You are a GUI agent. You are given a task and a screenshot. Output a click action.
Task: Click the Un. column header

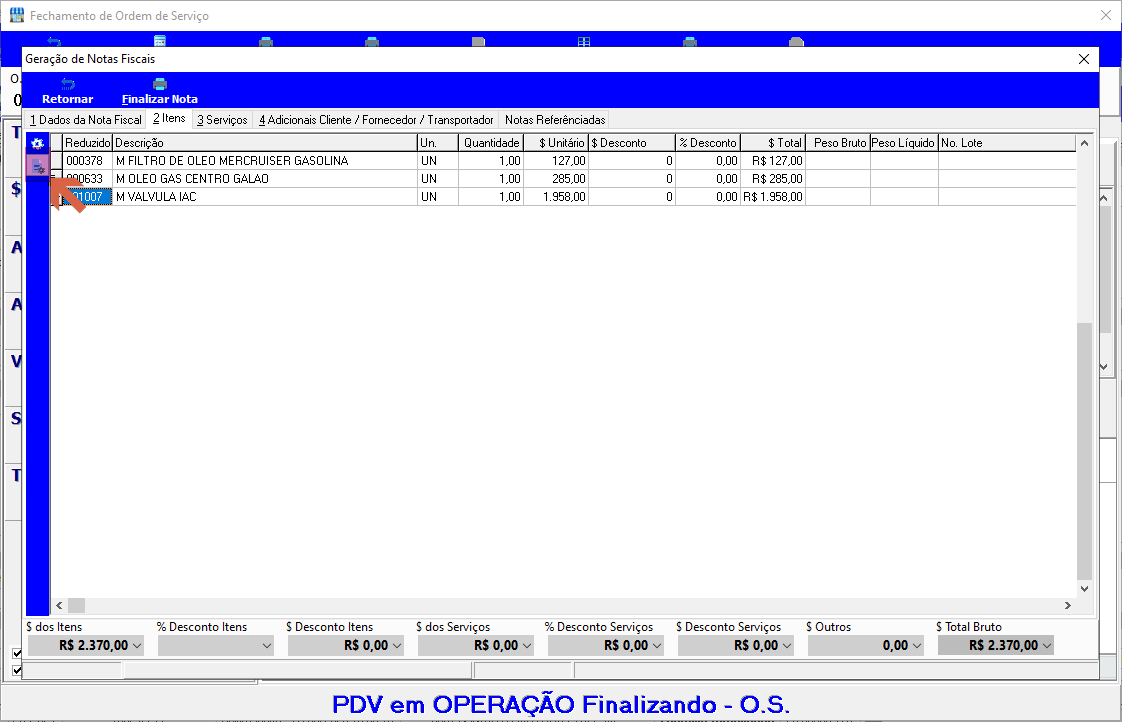(x=438, y=143)
